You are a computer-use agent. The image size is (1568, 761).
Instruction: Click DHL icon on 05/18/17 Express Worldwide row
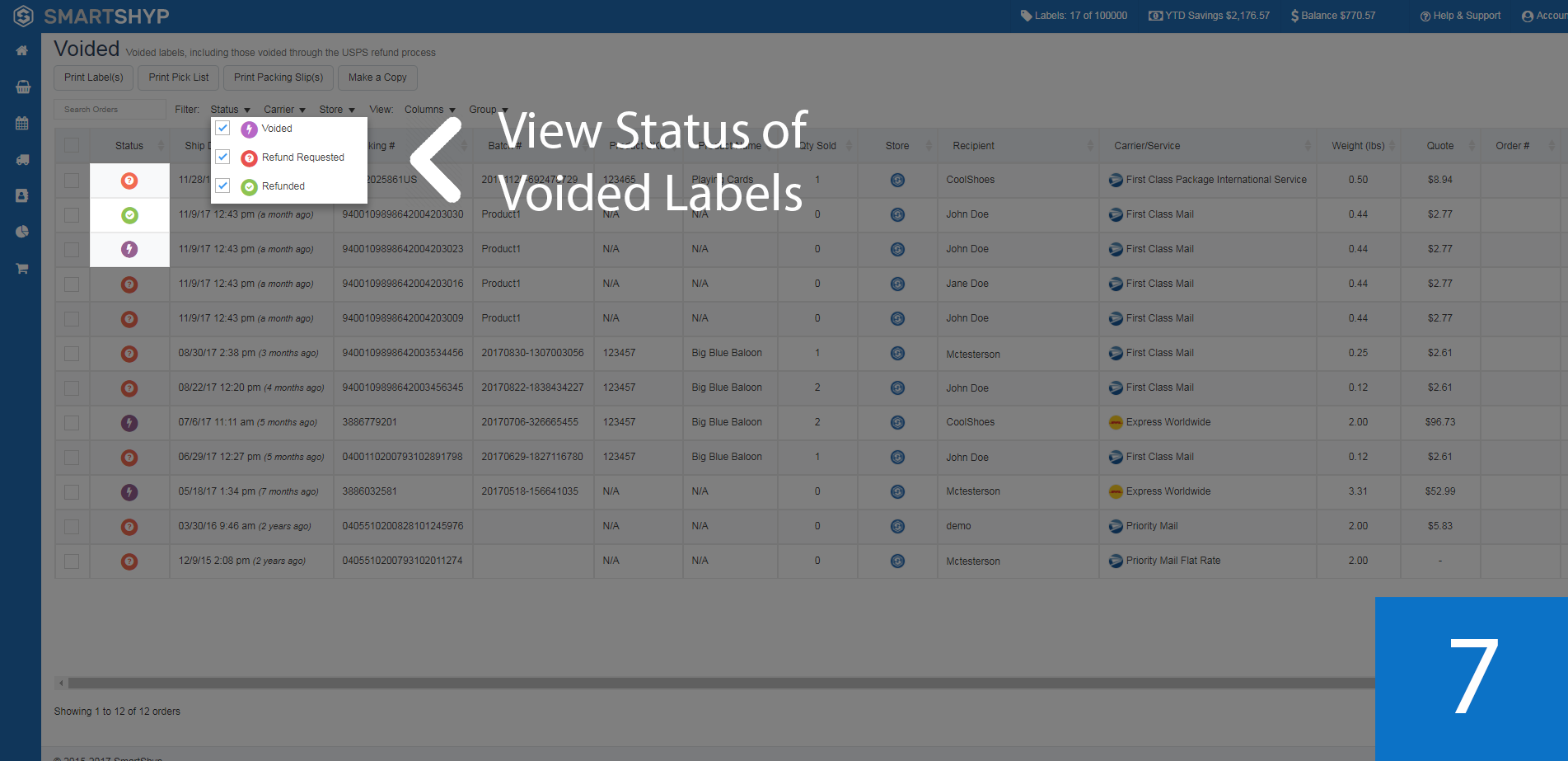[x=1116, y=491]
